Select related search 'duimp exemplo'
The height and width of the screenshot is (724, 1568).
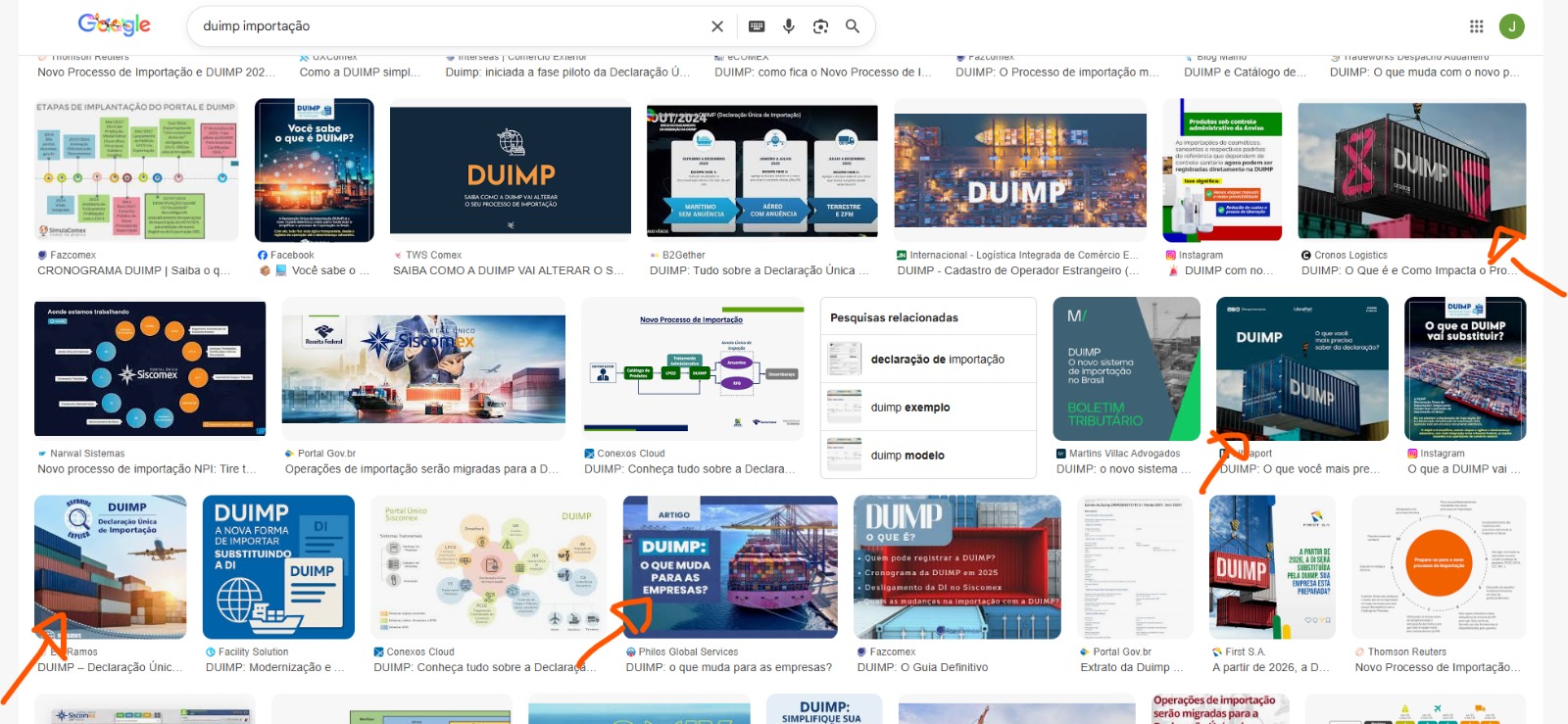928,408
